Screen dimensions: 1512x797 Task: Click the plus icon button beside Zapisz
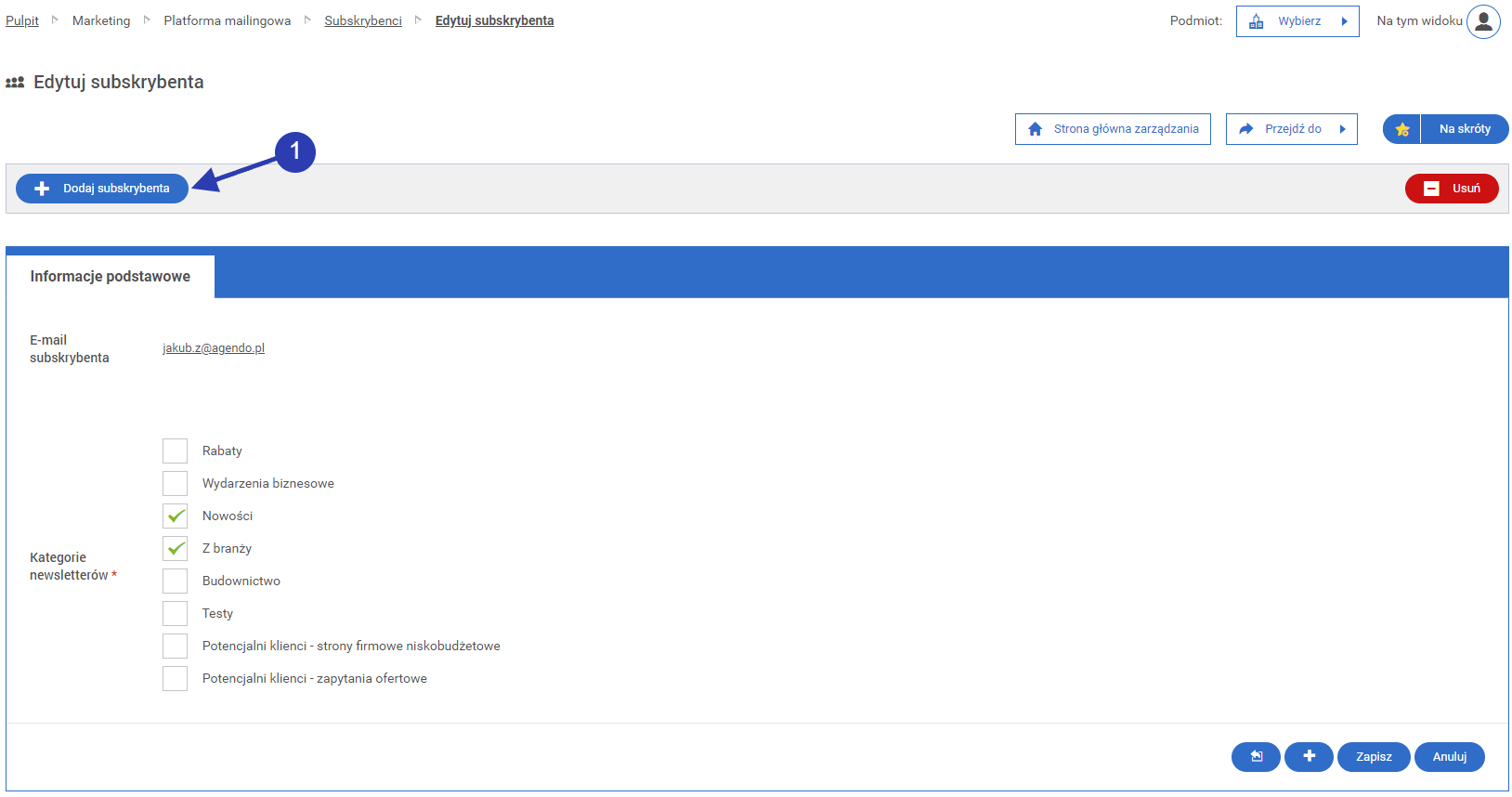pyautogui.click(x=1309, y=757)
